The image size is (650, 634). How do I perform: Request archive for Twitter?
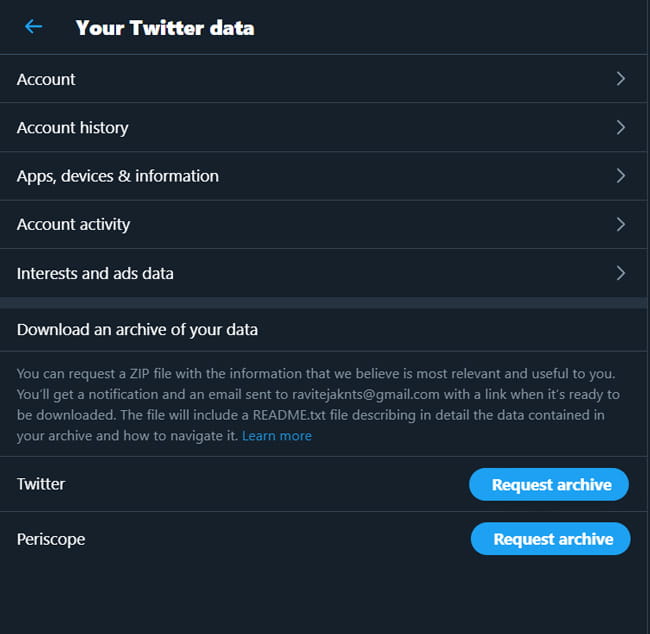pyautogui.click(x=549, y=485)
